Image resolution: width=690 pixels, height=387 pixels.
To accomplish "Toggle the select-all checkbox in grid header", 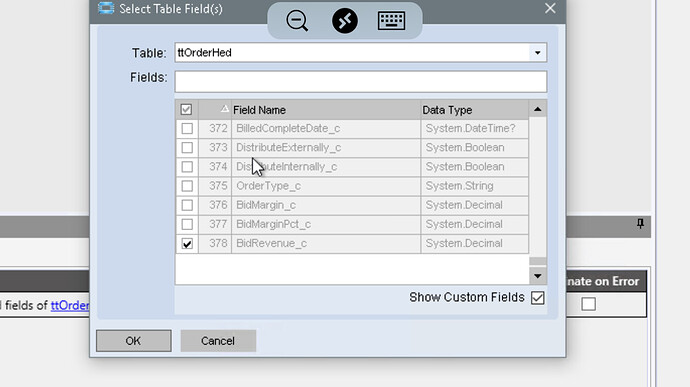I will (x=186, y=109).
